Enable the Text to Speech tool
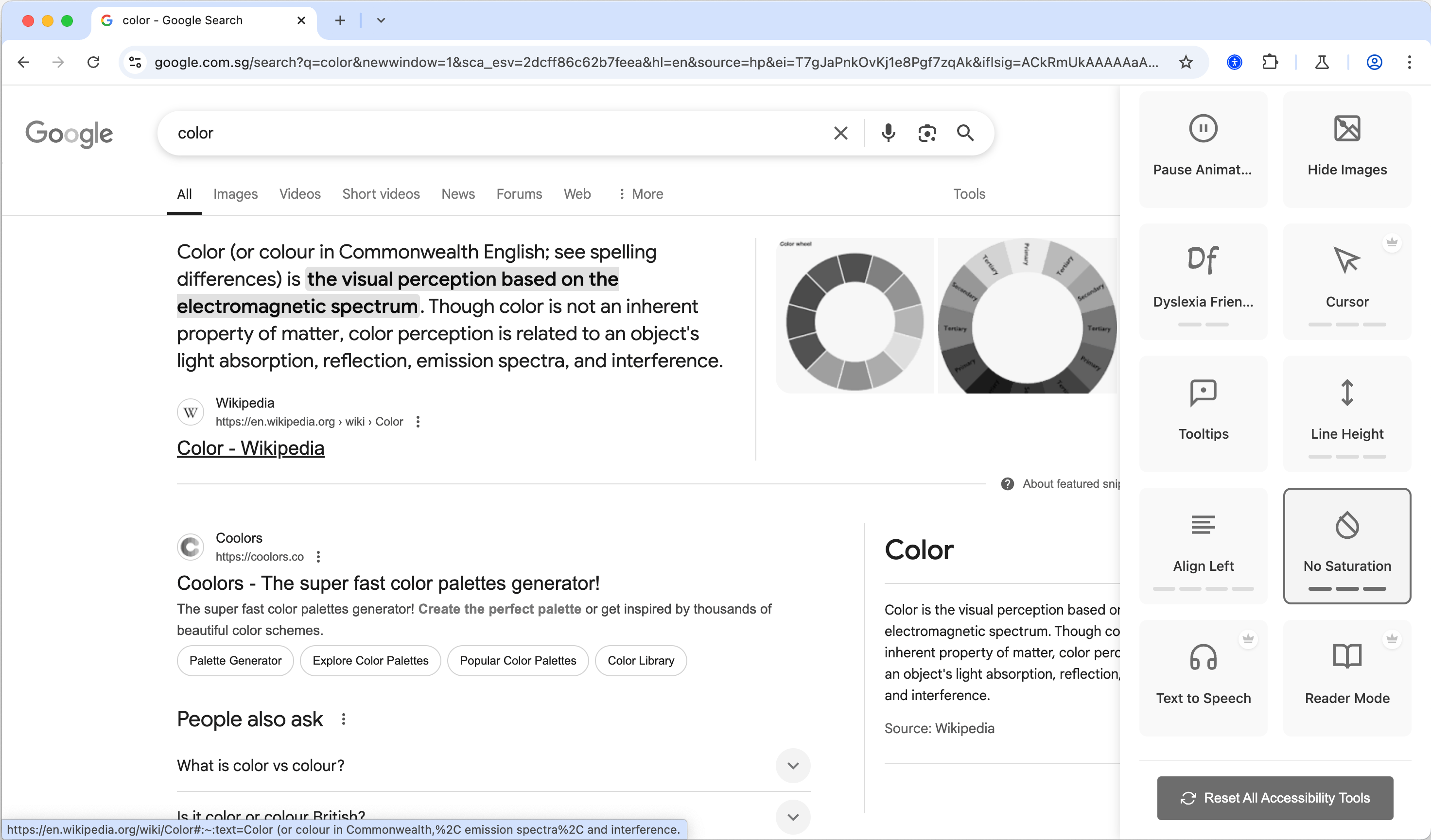The height and width of the screenshot is (840, 1431). click(x=1203, y=678)
